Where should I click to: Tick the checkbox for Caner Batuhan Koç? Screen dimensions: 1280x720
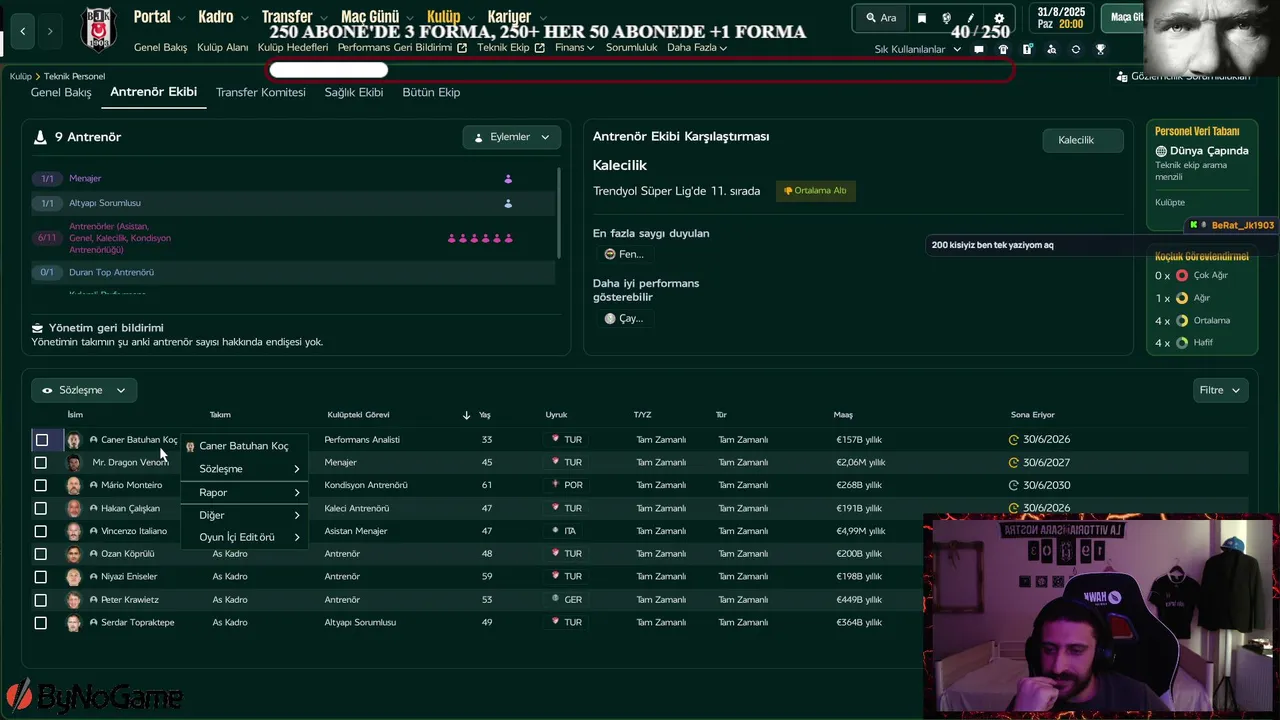pos(42,440)
